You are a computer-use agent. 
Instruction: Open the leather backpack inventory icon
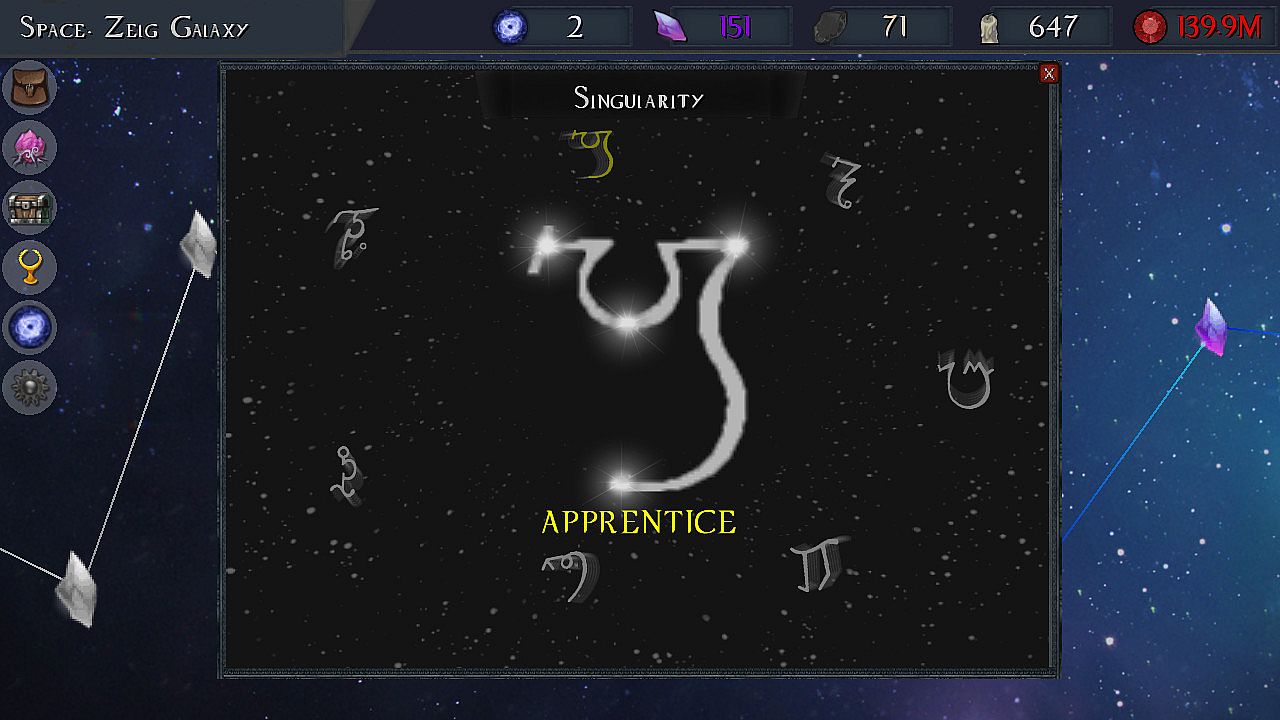pyautogui.click(x=29, y=87)
